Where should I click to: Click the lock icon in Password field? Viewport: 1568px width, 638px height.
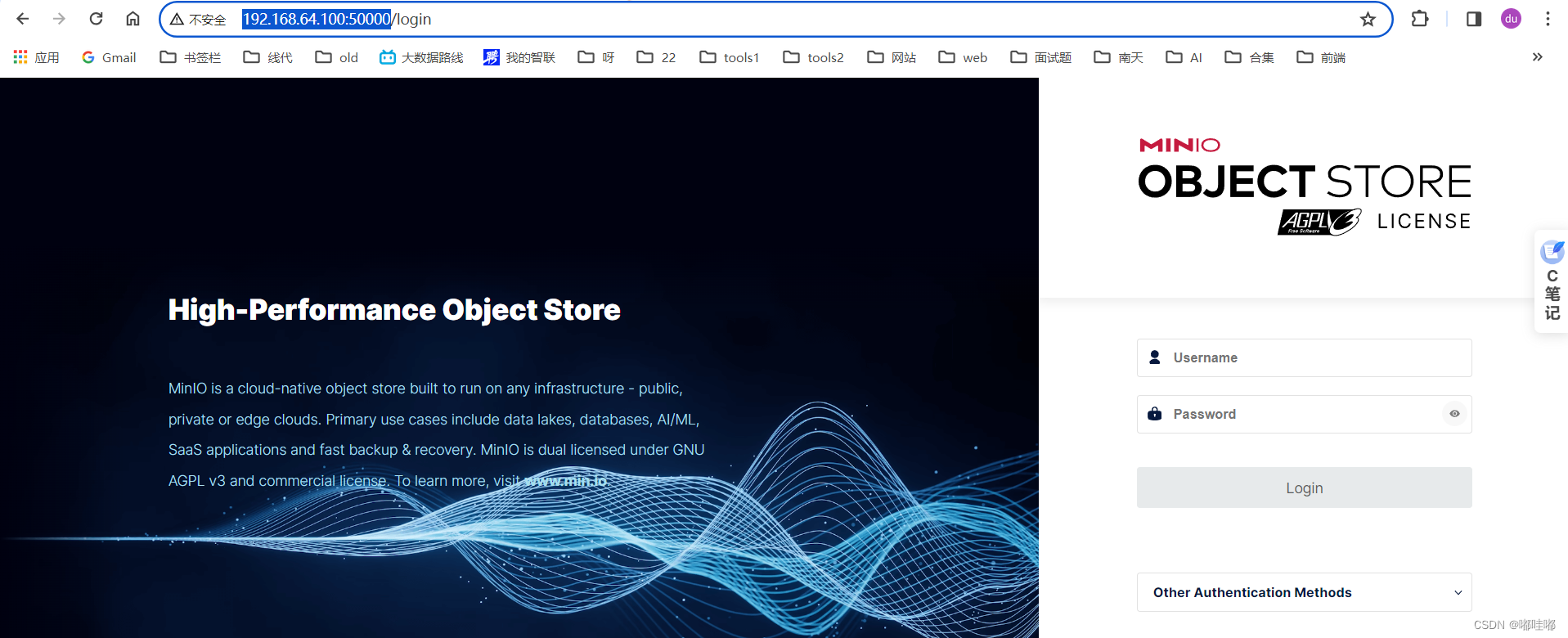click(1154, 414)
